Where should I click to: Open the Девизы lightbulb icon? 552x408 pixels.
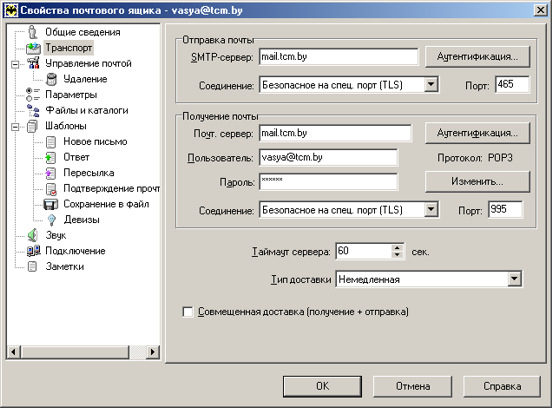pyautogui.click(x=52, y=220)
